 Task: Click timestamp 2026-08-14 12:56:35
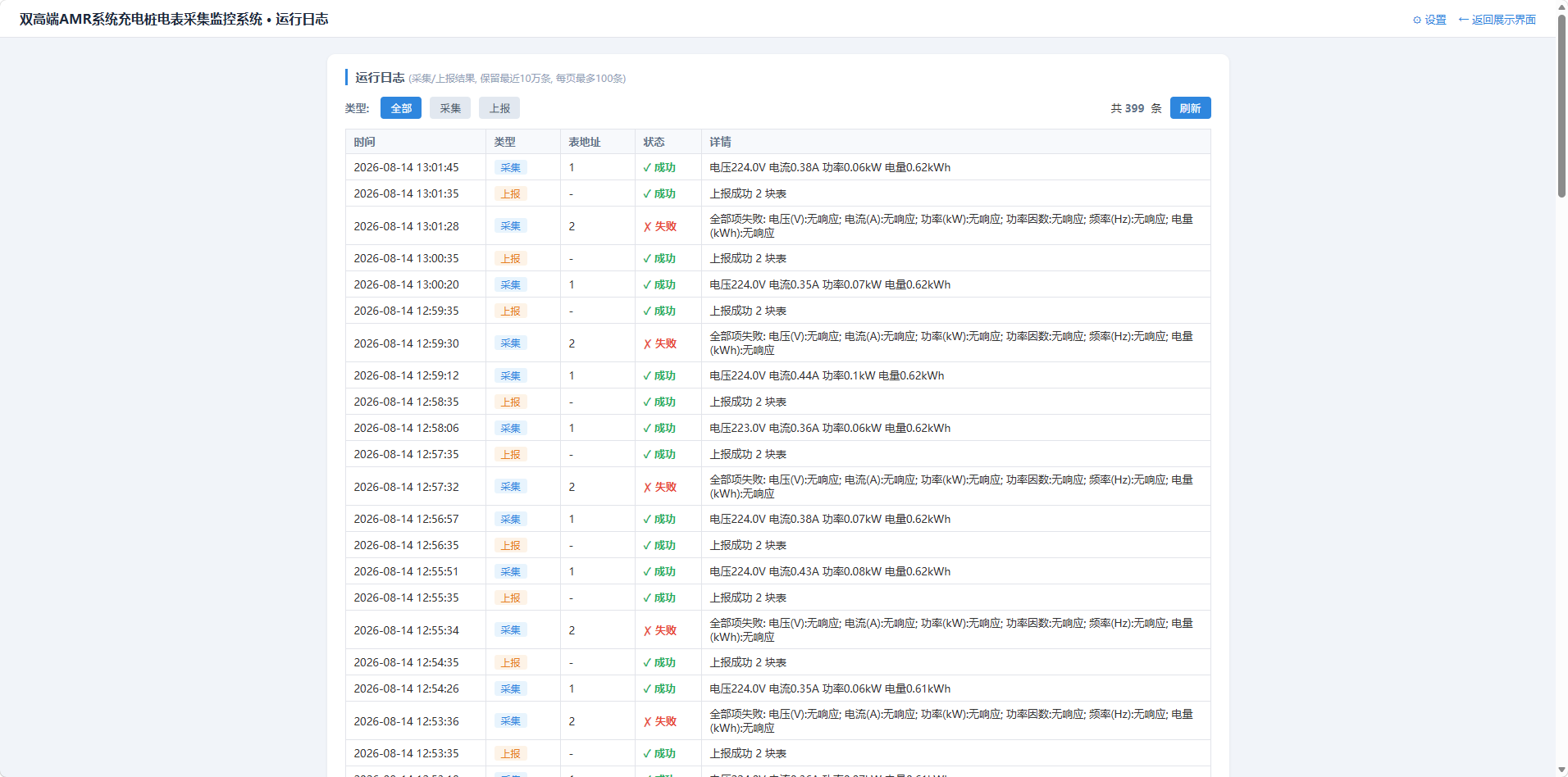407,545
